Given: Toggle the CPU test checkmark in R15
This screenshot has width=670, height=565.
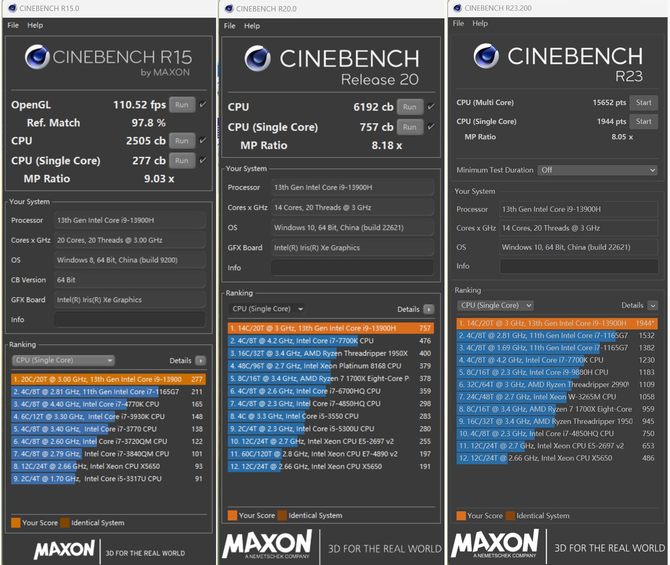Looking at the screenshot, I should [203, 140].
